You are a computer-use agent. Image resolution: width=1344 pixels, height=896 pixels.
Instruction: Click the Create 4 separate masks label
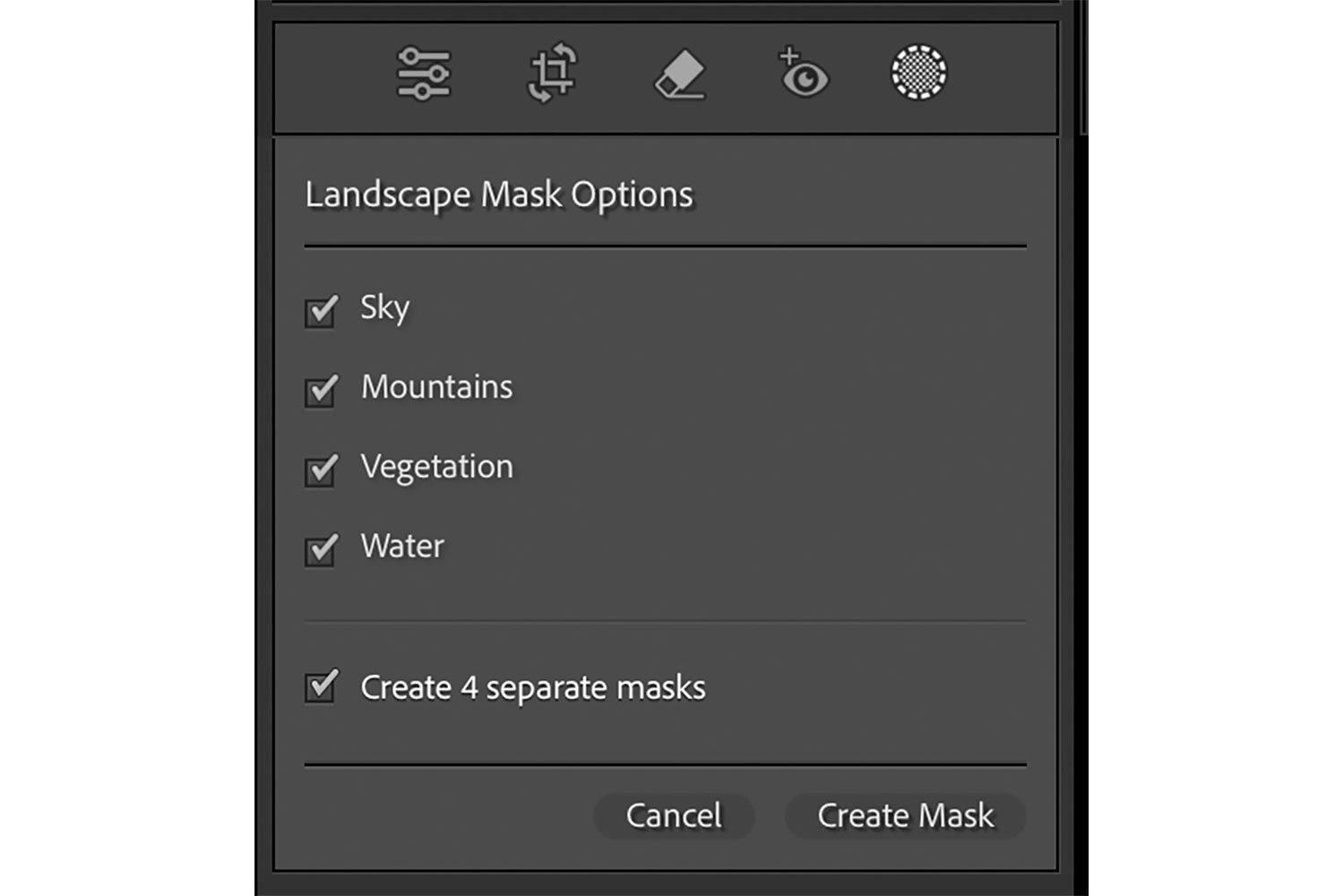(534, 688)
